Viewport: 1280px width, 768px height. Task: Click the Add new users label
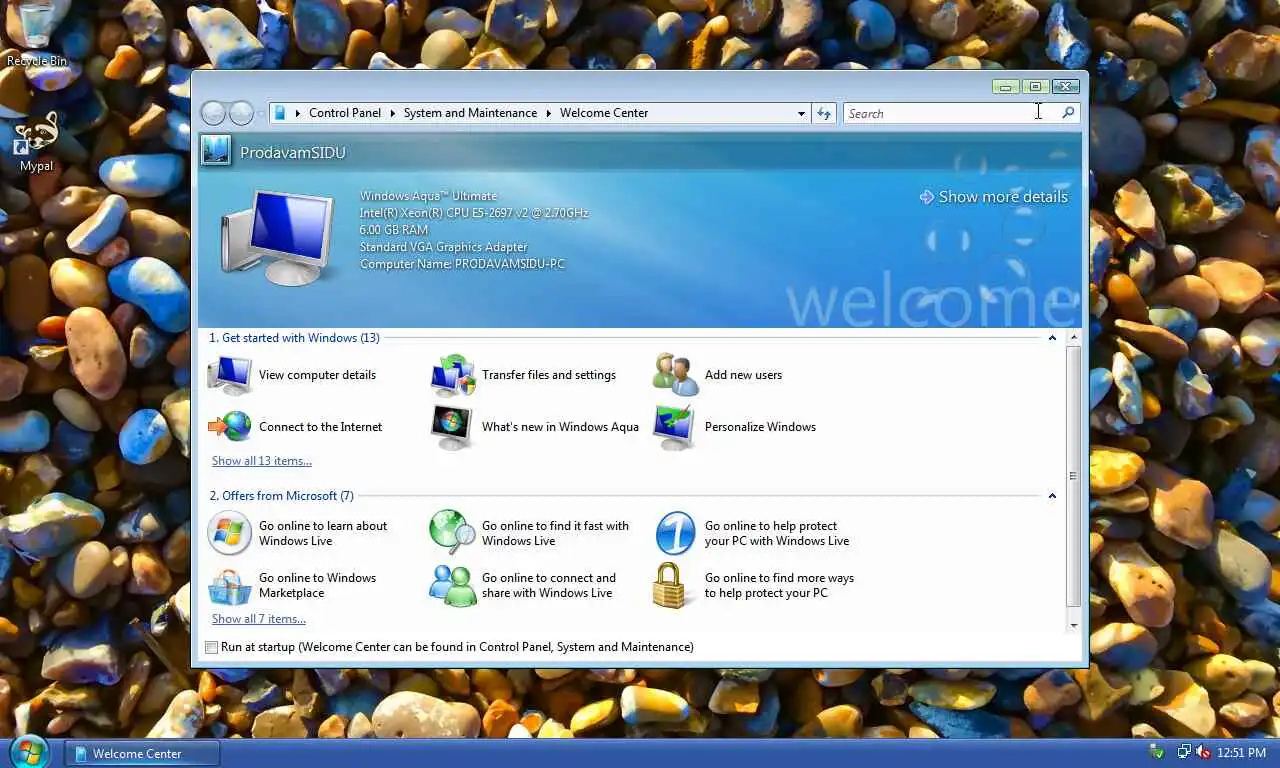coord(743,375)
